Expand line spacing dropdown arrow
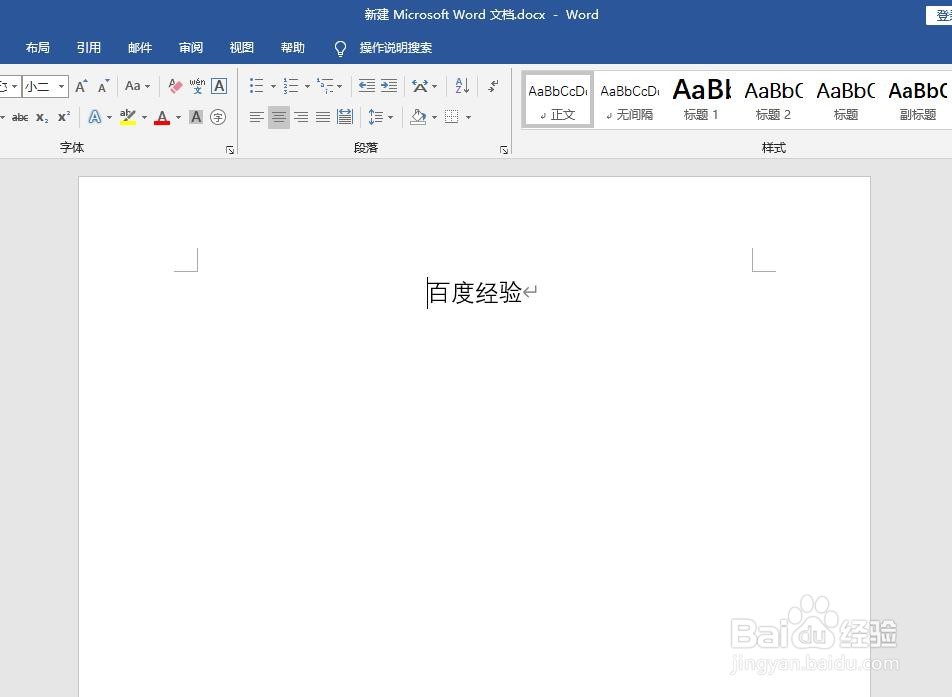The width and height of the screenshot is (952, 697). click(x=390, y=117)
